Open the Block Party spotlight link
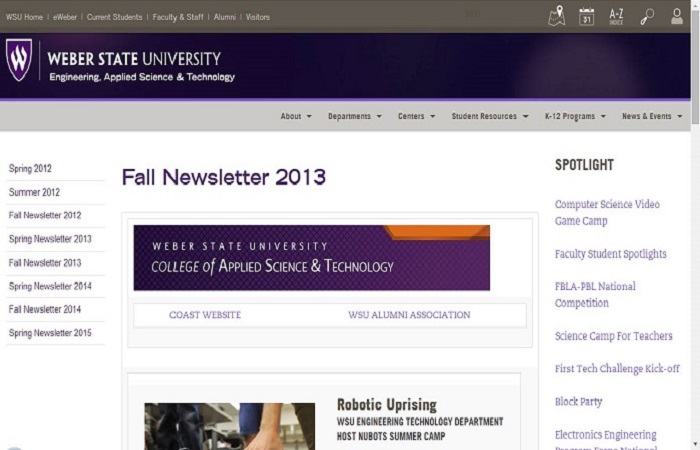 pyautogui.click(x=578, y=402)
